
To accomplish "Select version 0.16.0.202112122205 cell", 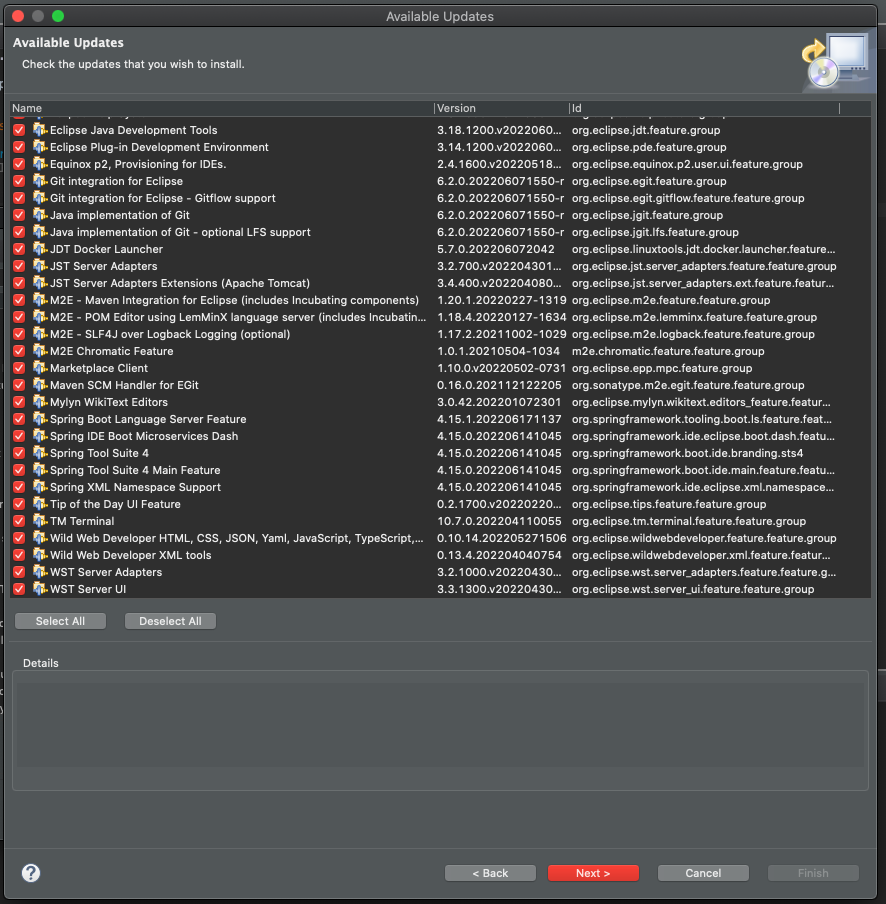I will (x=499, y=385).
